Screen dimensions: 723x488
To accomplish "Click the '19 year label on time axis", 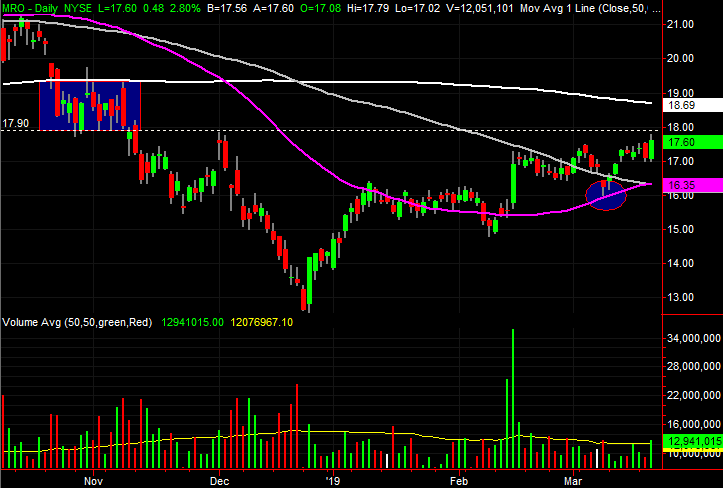I will [x=332, y=481].
